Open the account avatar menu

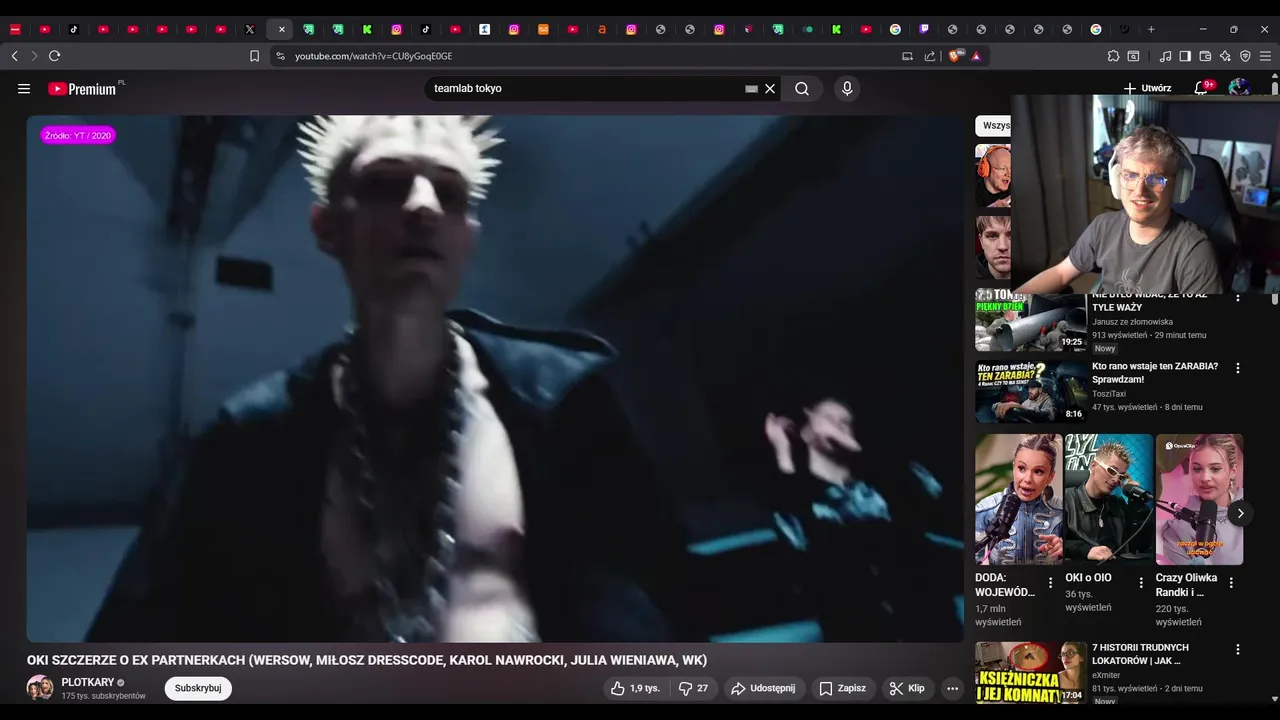point(1239,88)
